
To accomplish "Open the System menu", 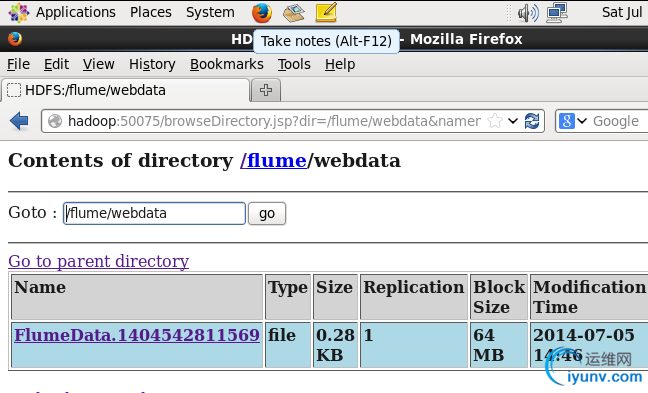I will pos(210,12).
